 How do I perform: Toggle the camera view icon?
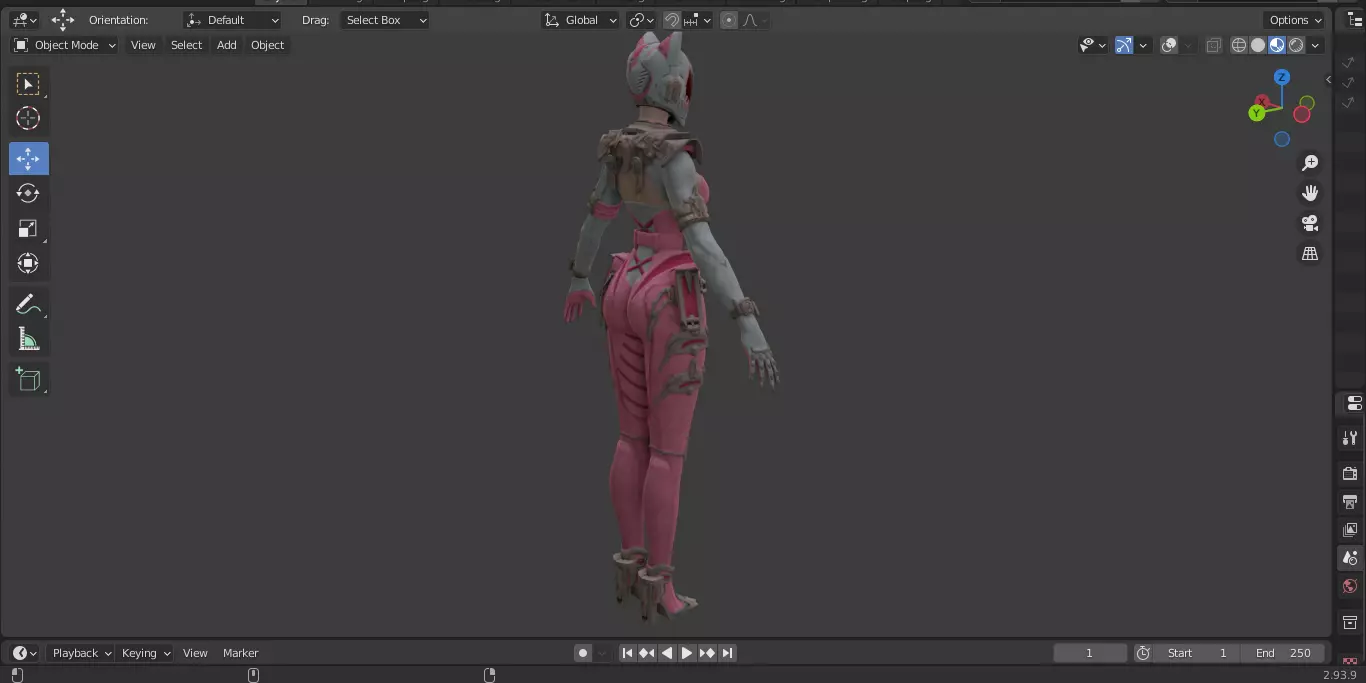(1310, 223)
